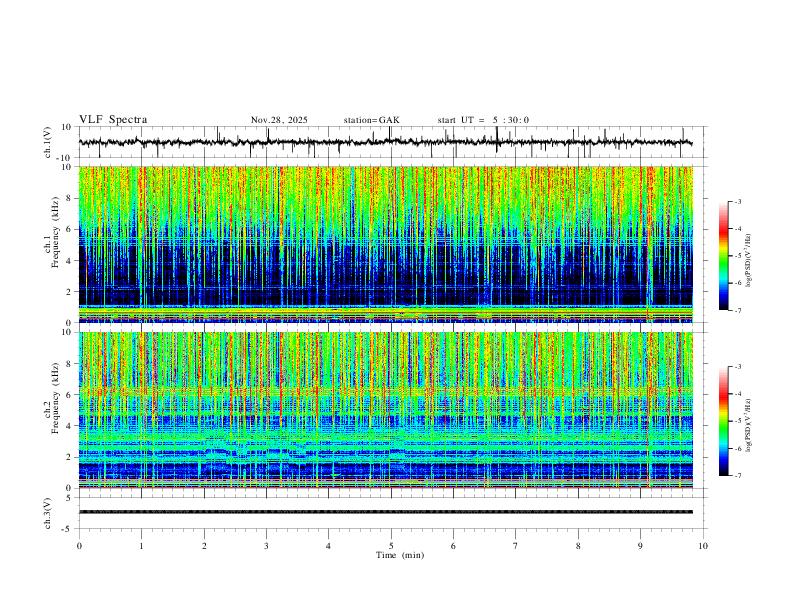Click the "-7" label on upper color bar
Viewport: 792px width, 612px height.
pos(738,310)
